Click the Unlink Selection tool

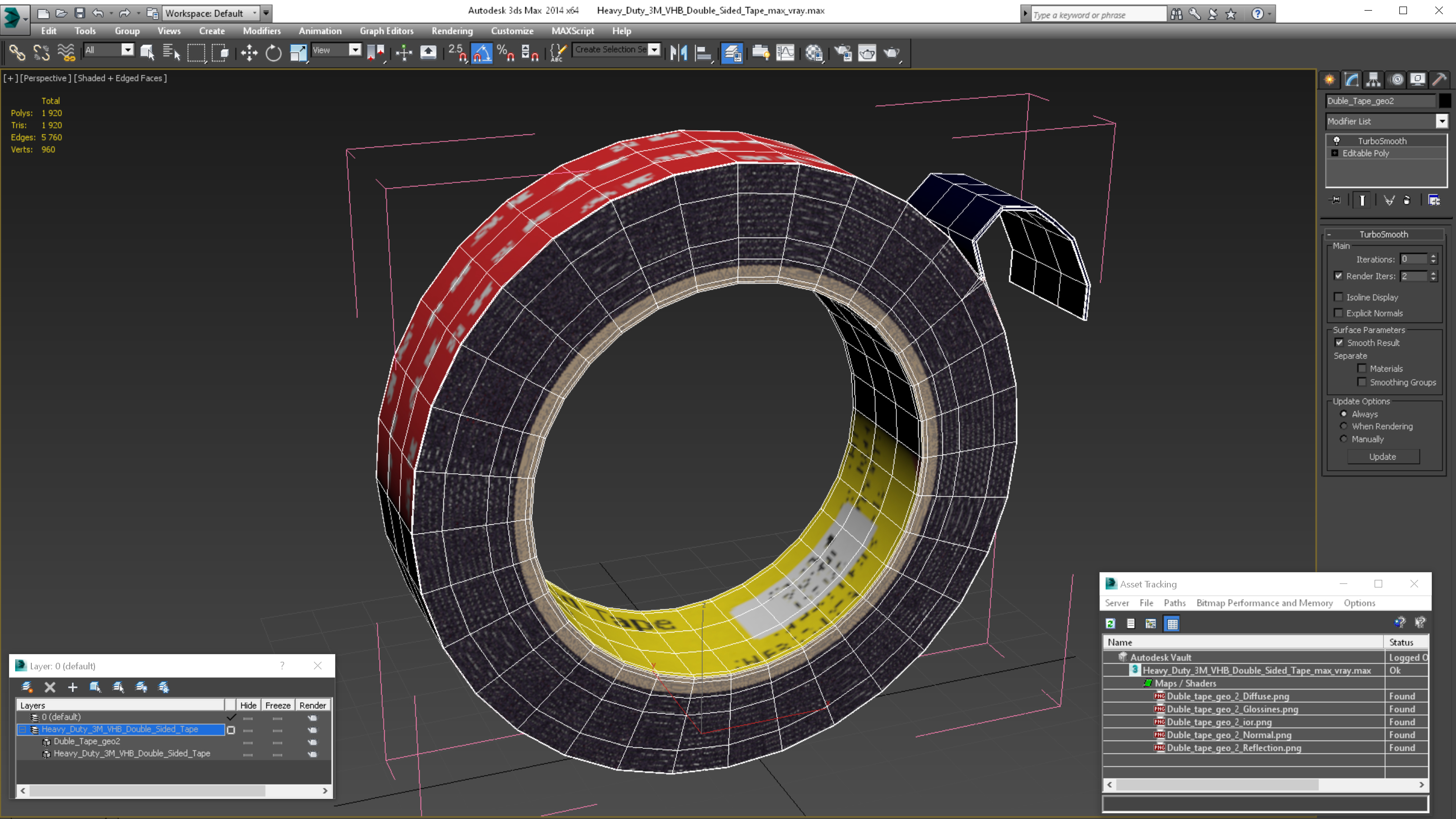pos(41,53)
